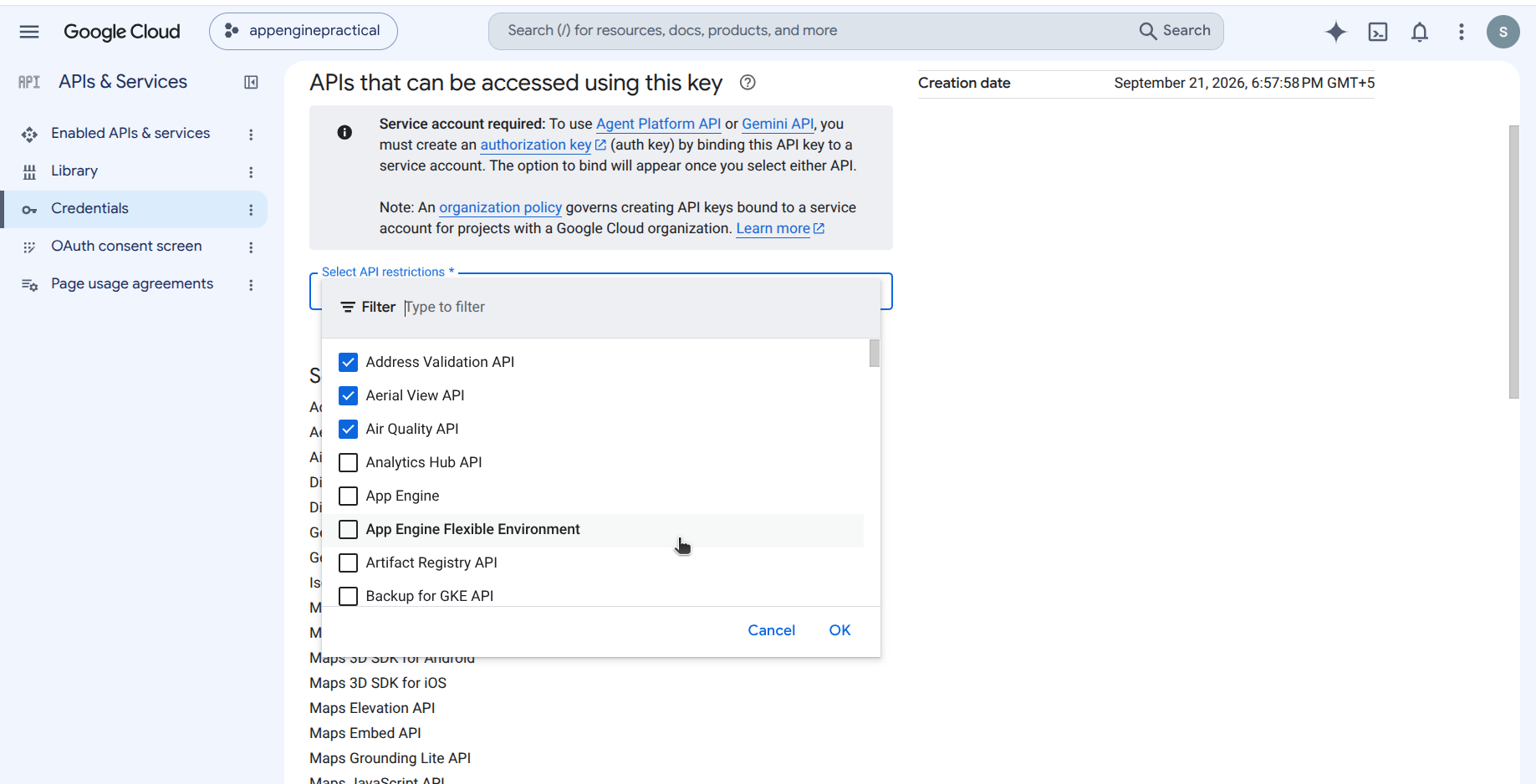The image size is (1536, 784).
Task: Uncheck Air Quality API checkbox
Action: [x=348, y=429]
